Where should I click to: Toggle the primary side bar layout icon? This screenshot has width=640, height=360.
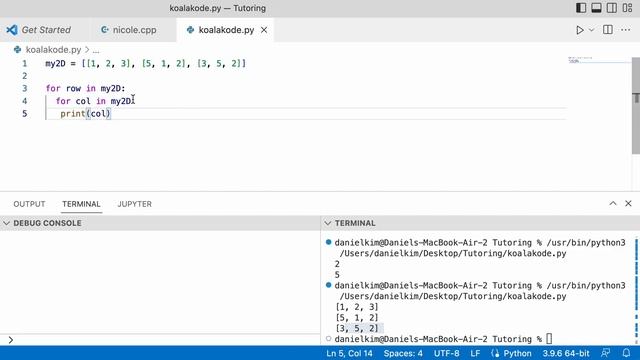click(581, 8)
